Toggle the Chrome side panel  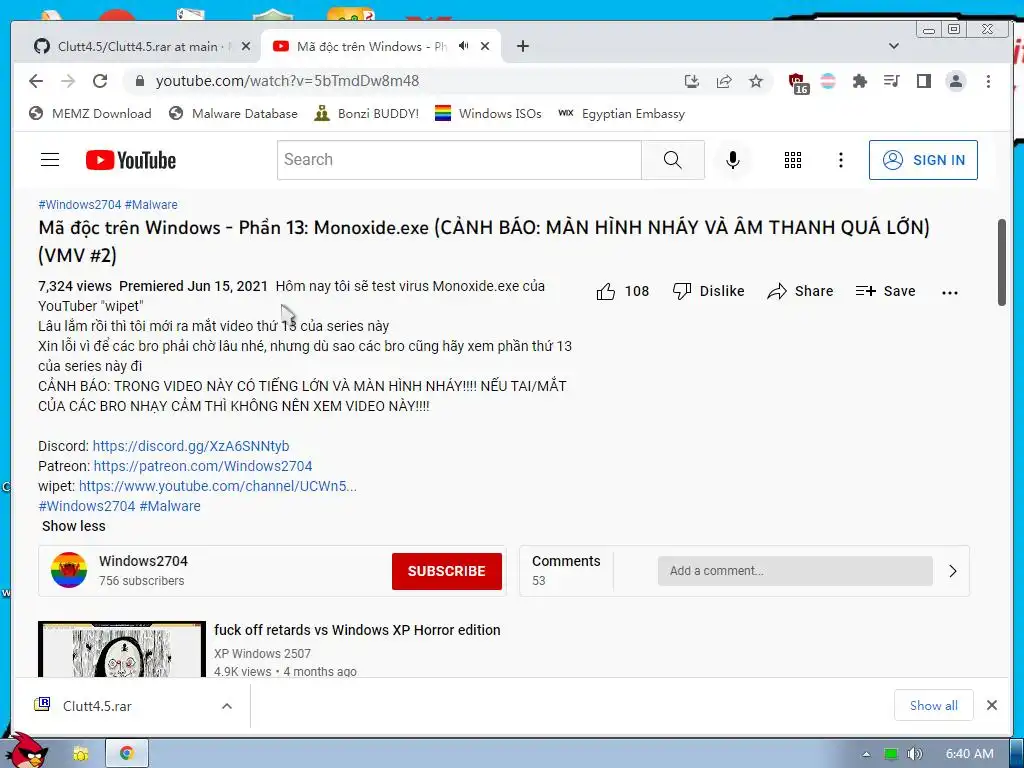[x=923, y=81]
